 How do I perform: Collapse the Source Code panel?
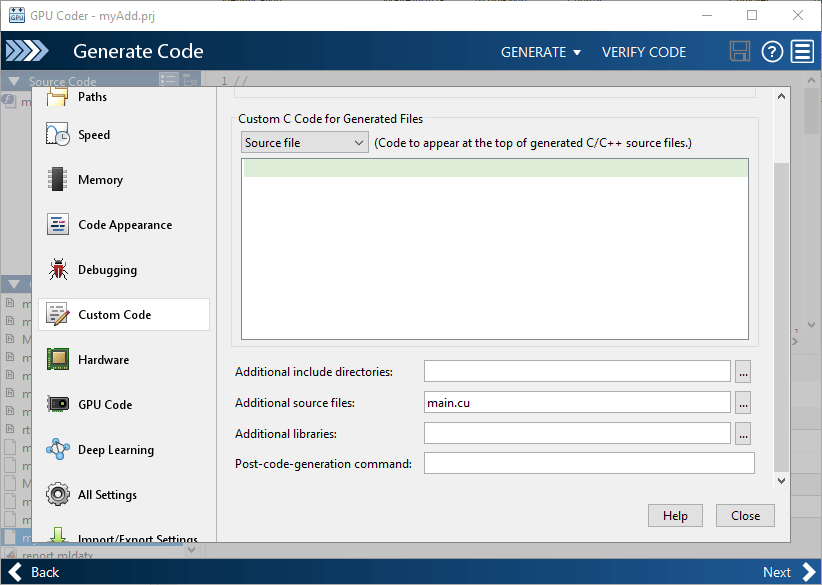coord(14,80)
